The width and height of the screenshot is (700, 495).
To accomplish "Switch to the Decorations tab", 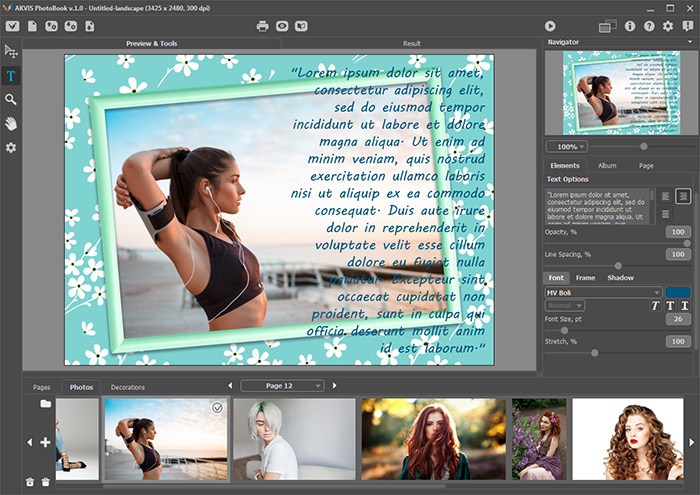I will (x=128, y=387).
